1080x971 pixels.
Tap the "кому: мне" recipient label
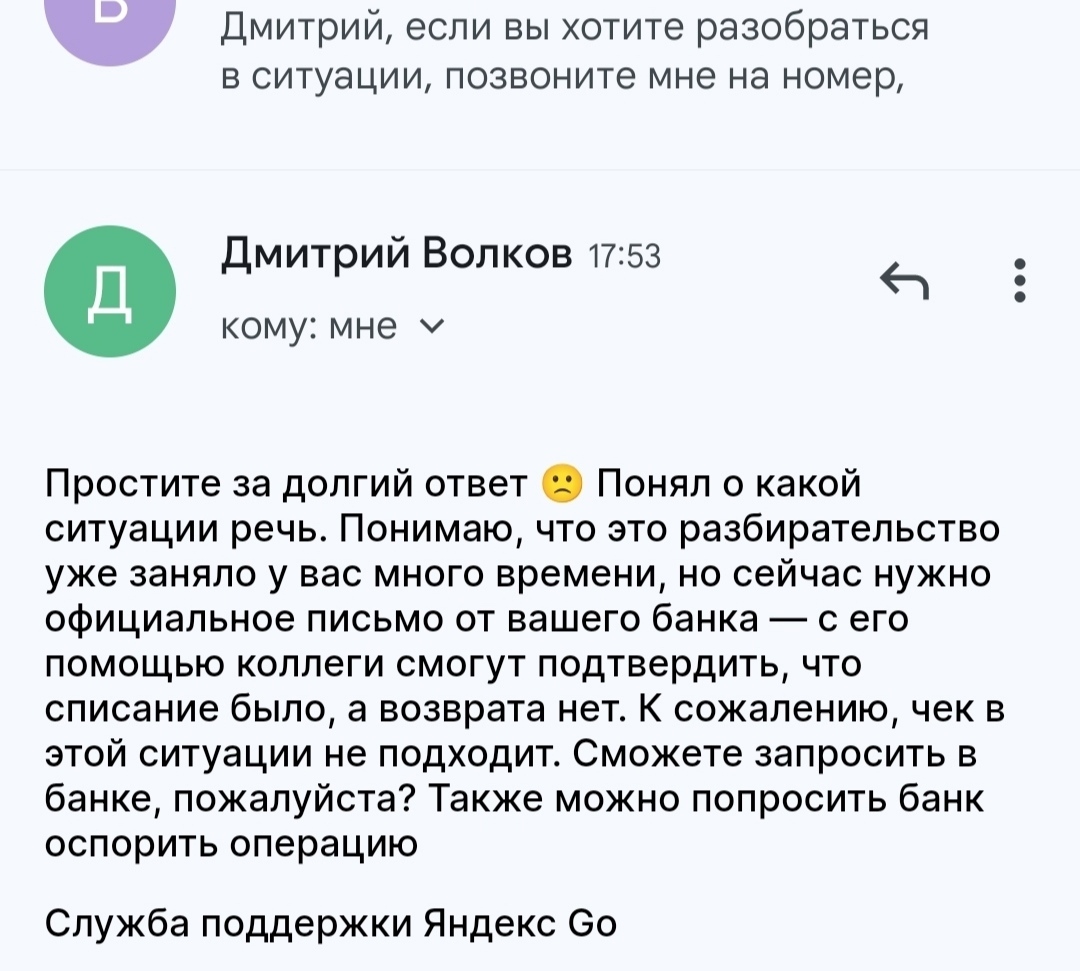coord(308,326)
